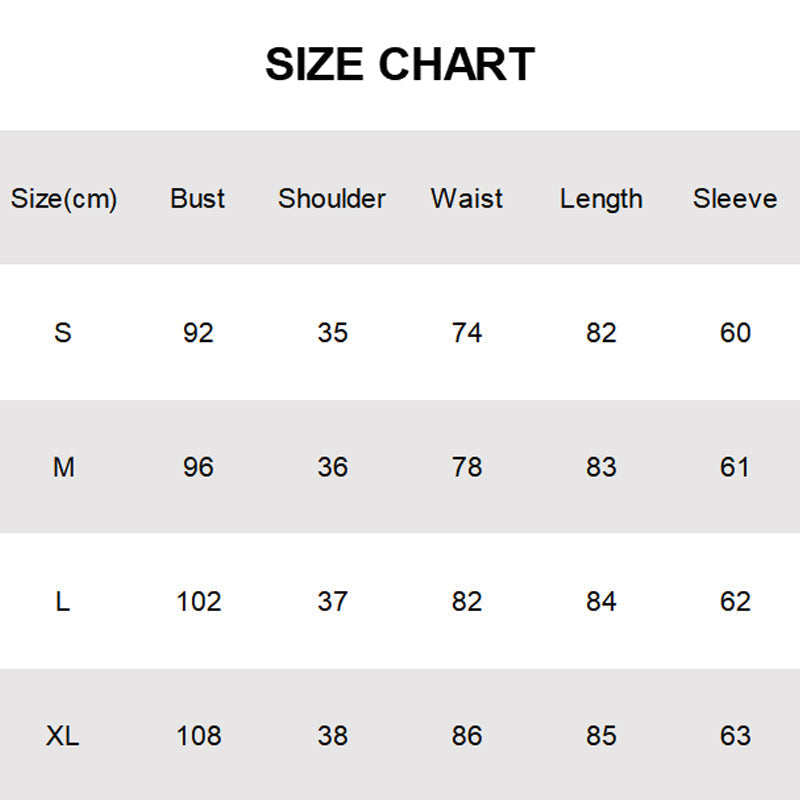Click the Length column header
800x800 pixels.
601,198
